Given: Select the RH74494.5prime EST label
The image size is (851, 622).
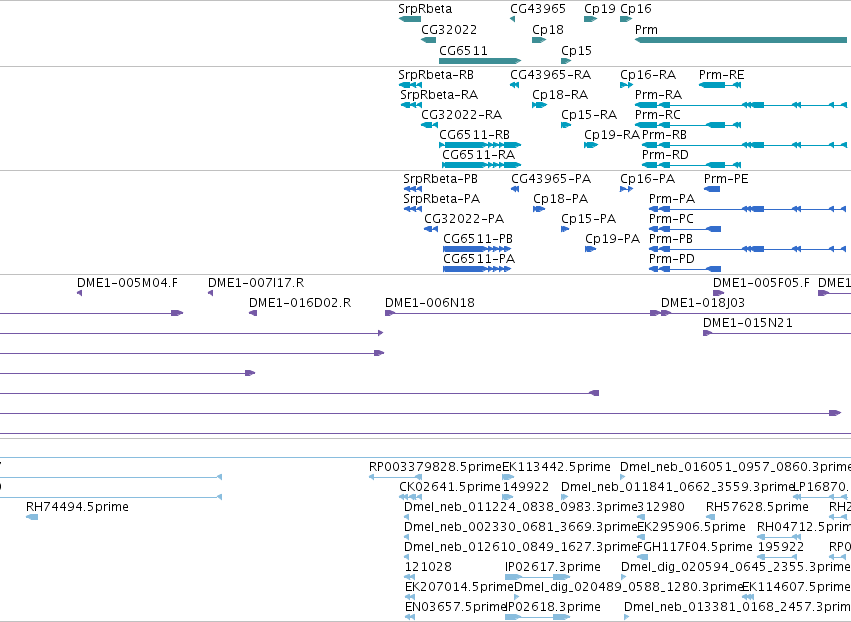Looking at the screenshot, I should coord(77,507).
